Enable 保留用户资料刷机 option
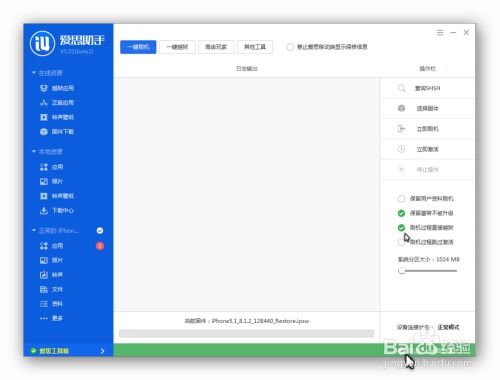500x380 pixels. pyautogui.click(x=401, y=199)
